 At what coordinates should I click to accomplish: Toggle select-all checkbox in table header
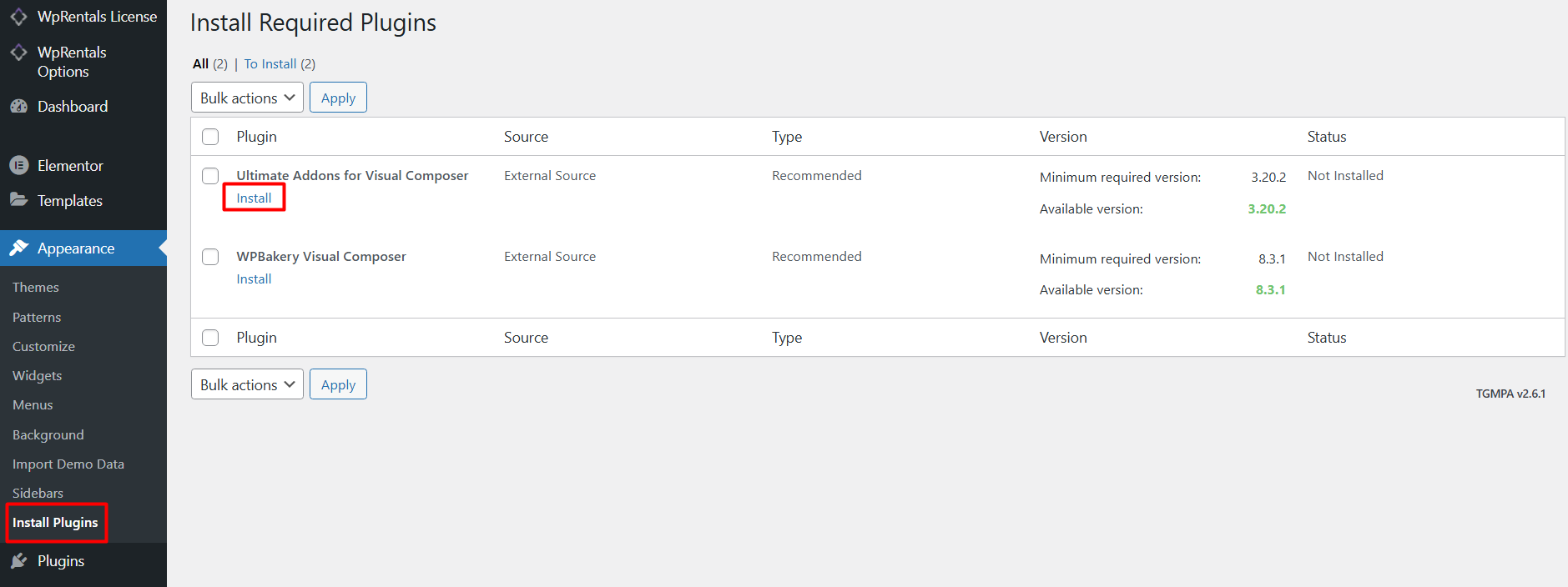[x=210, y=137]
